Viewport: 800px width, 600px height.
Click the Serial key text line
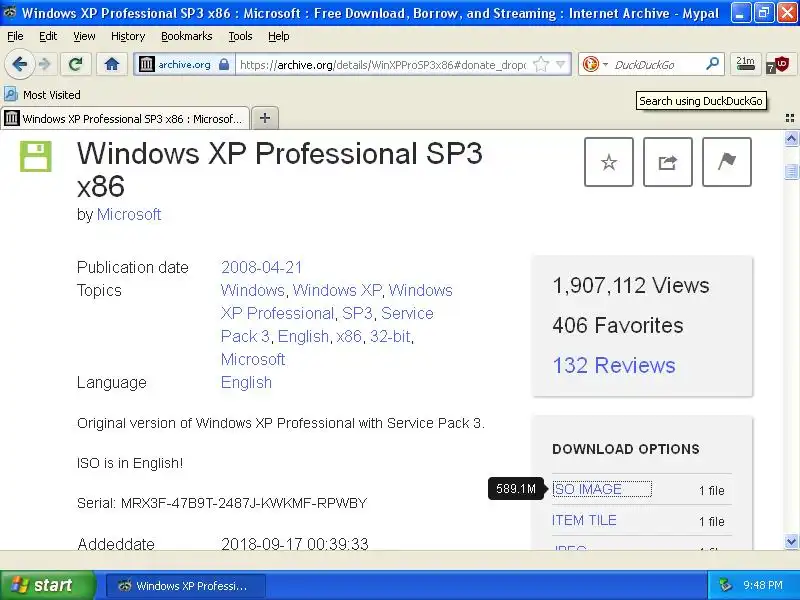pyautogui.click(x=222, y=503)
